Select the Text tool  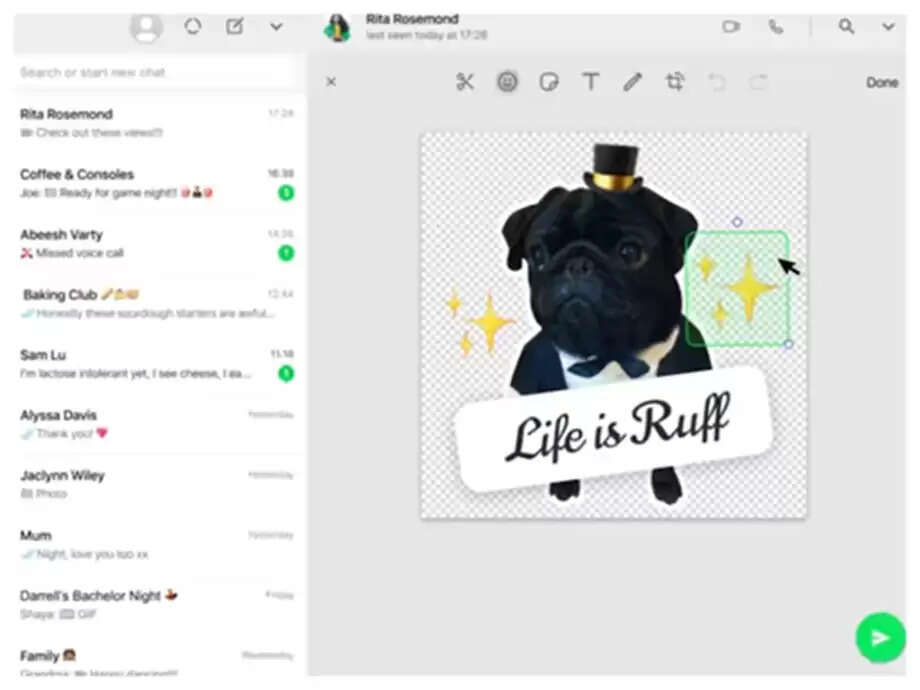[x=591, y=82]
